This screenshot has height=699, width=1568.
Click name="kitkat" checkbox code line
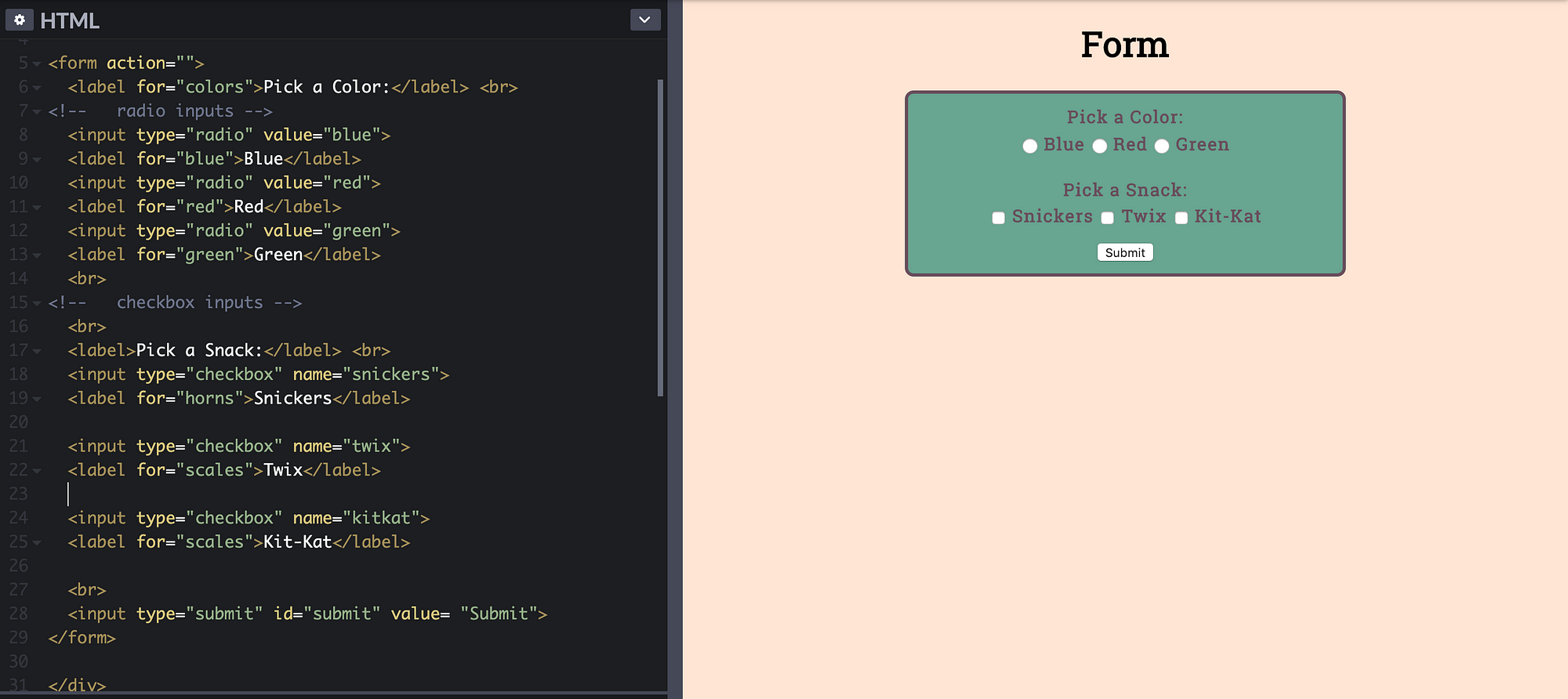coord(249,518)
